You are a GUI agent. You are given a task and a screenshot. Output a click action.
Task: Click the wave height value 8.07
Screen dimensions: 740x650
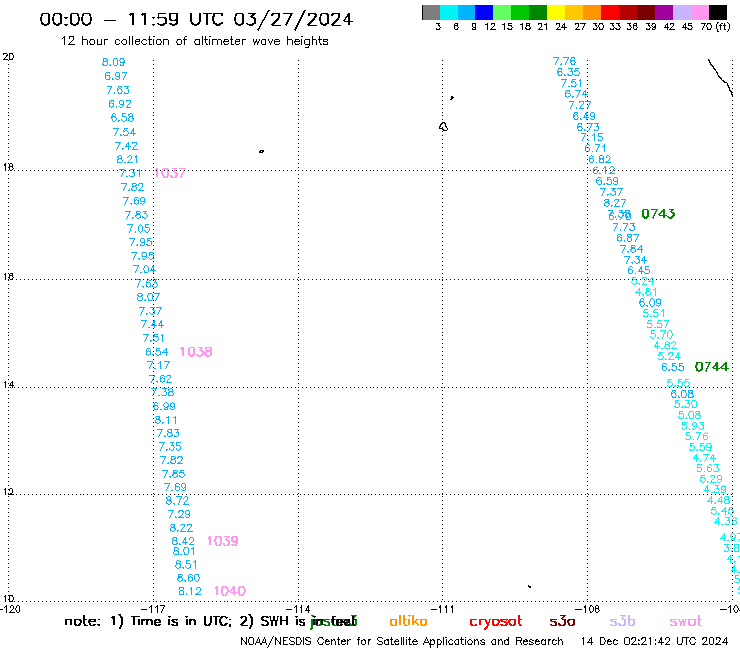(148, 297)
